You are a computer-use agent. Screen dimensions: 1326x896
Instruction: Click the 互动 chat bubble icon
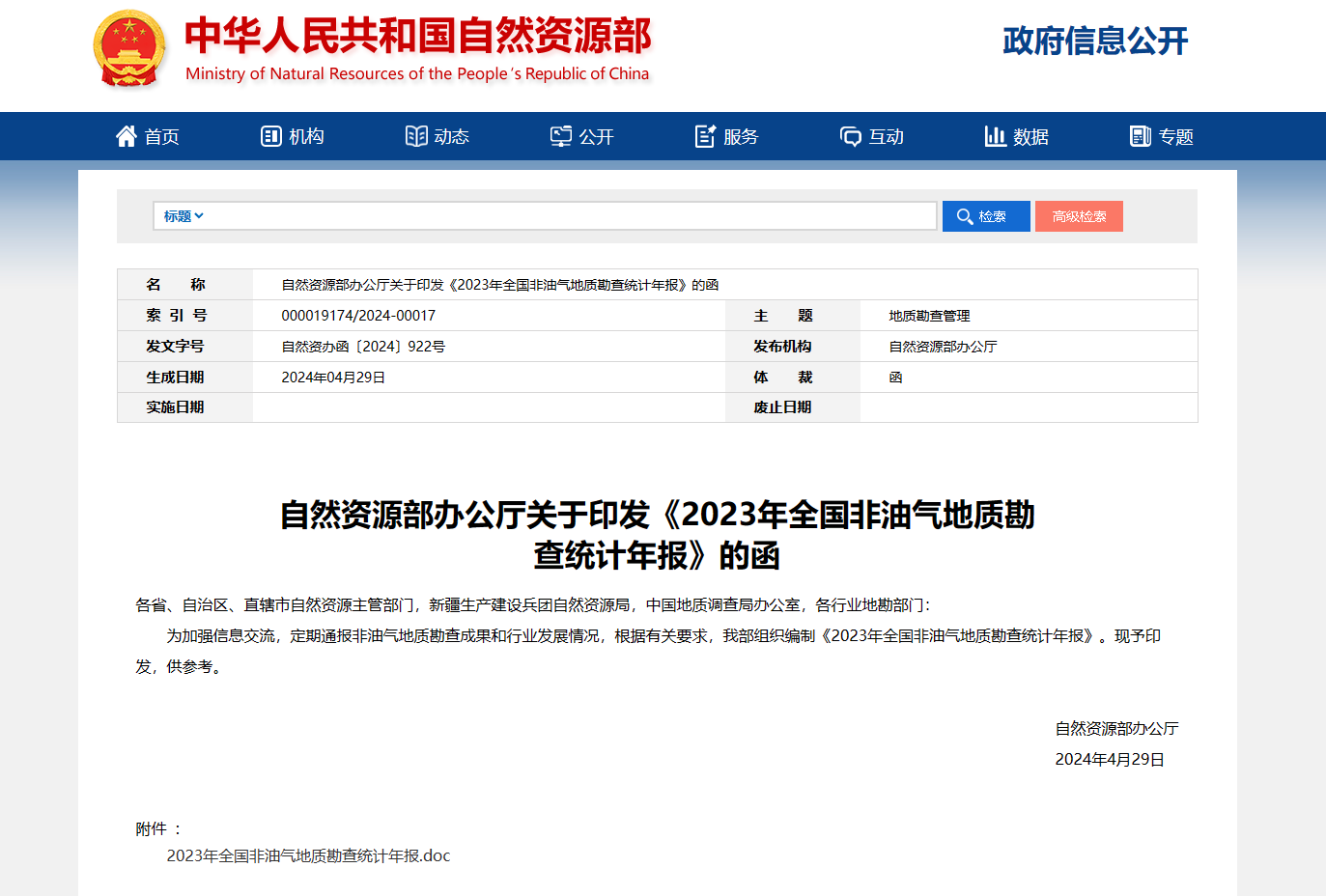click(851, 136)
